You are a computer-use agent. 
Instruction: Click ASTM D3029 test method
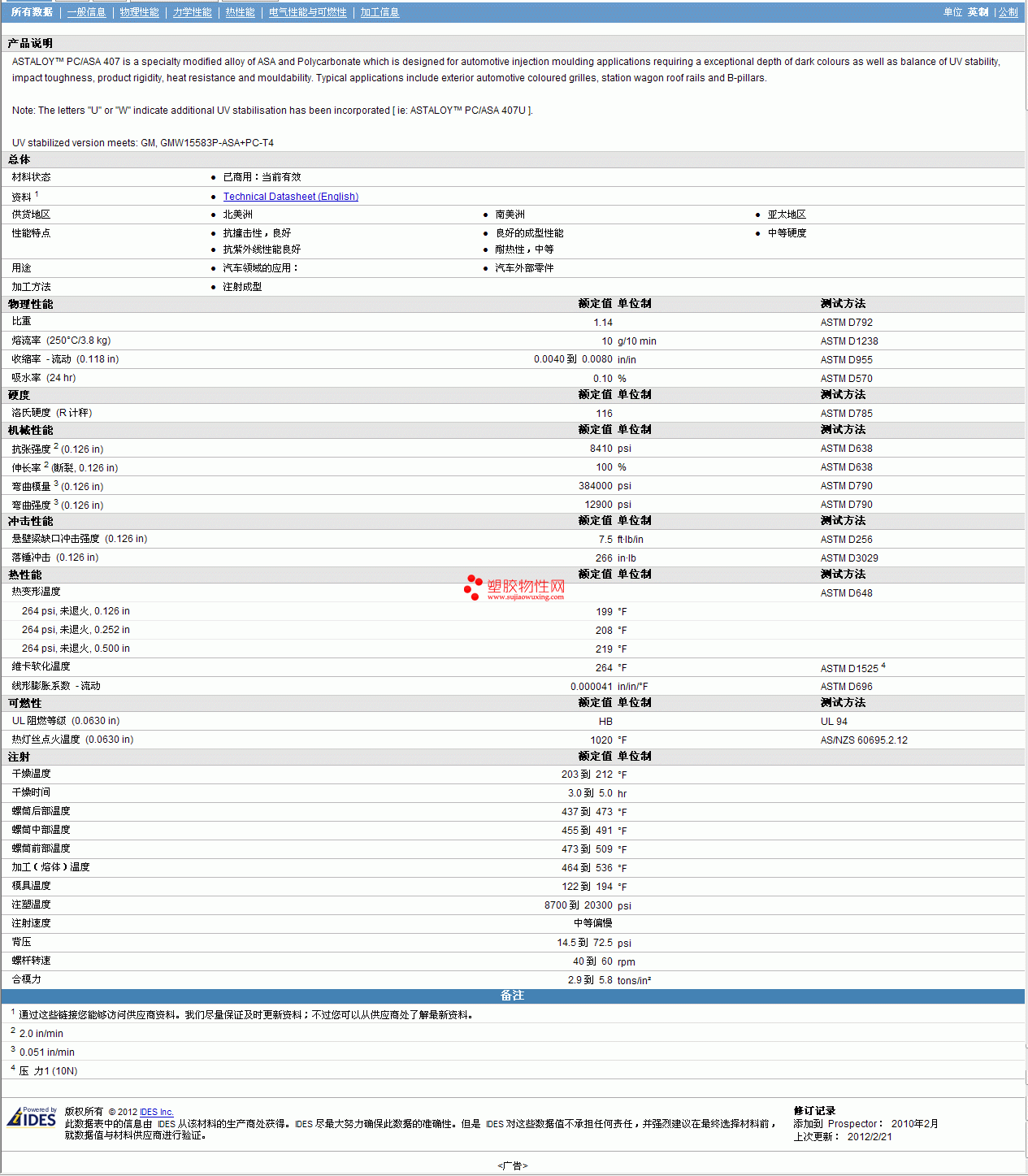tap(849, 558)
